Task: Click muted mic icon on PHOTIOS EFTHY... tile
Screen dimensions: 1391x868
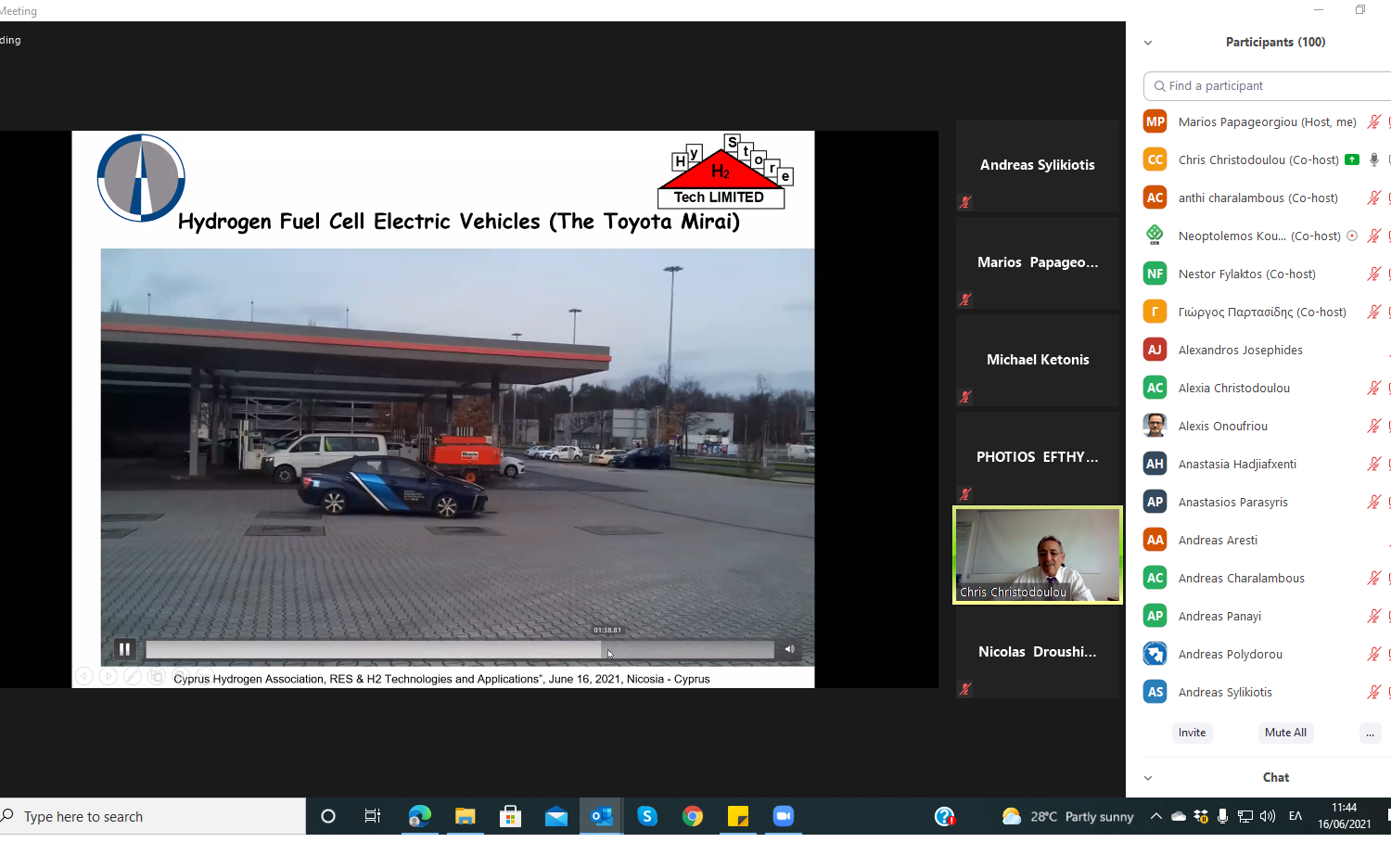Action: click(x=965, y=494)
